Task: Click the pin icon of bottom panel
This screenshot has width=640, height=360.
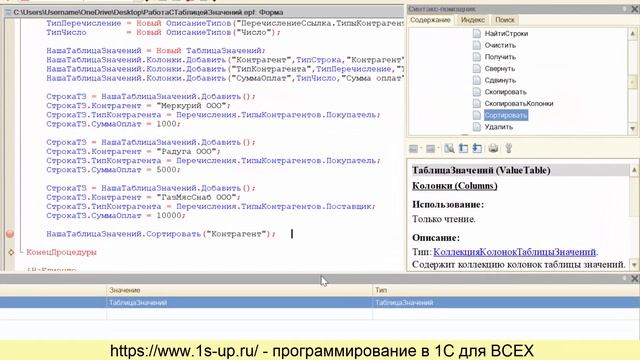Action: [624, 278]
